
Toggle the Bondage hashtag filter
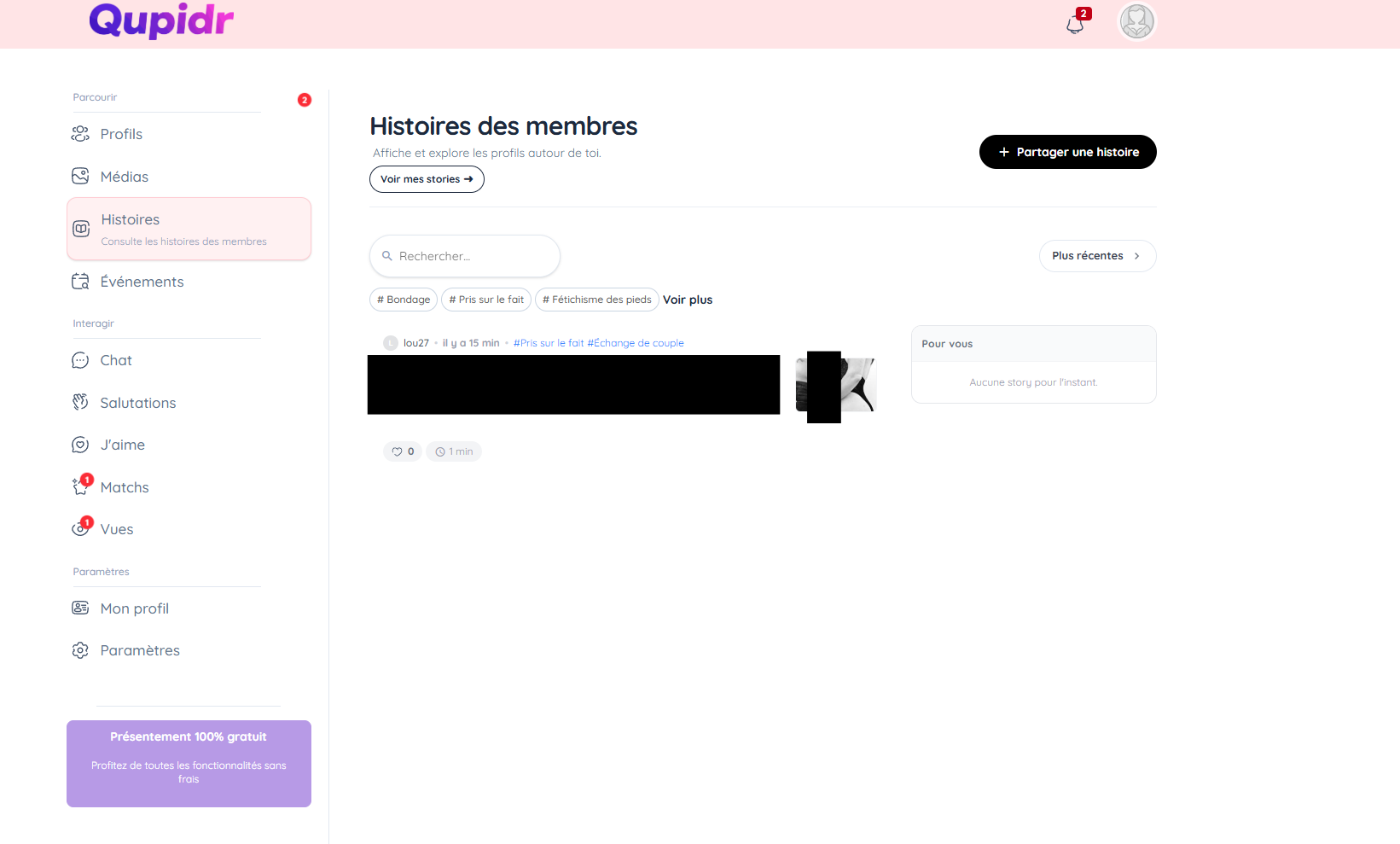[x=404, y=300]
